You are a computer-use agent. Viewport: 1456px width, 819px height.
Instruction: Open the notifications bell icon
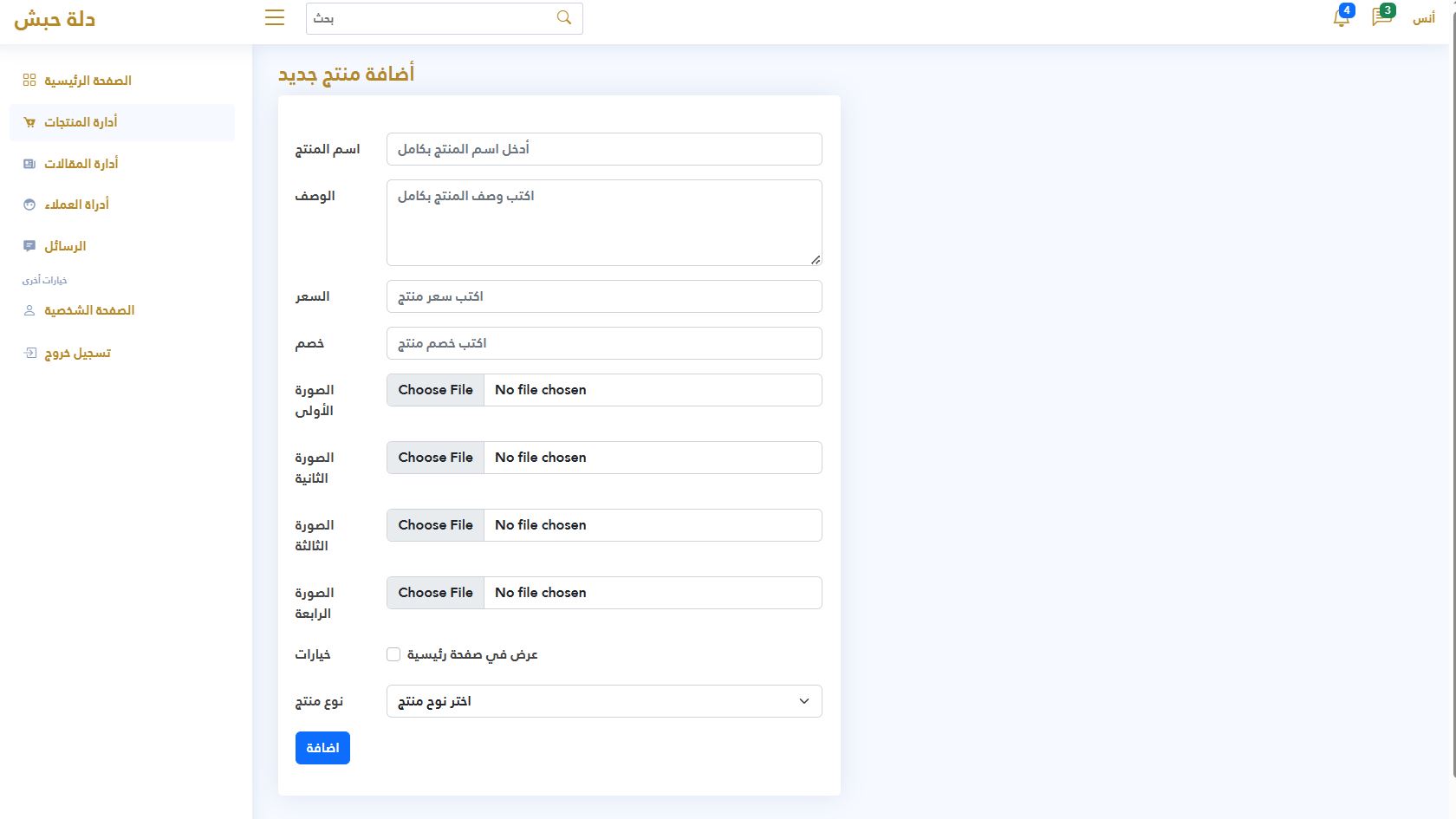click(1341, 18)
